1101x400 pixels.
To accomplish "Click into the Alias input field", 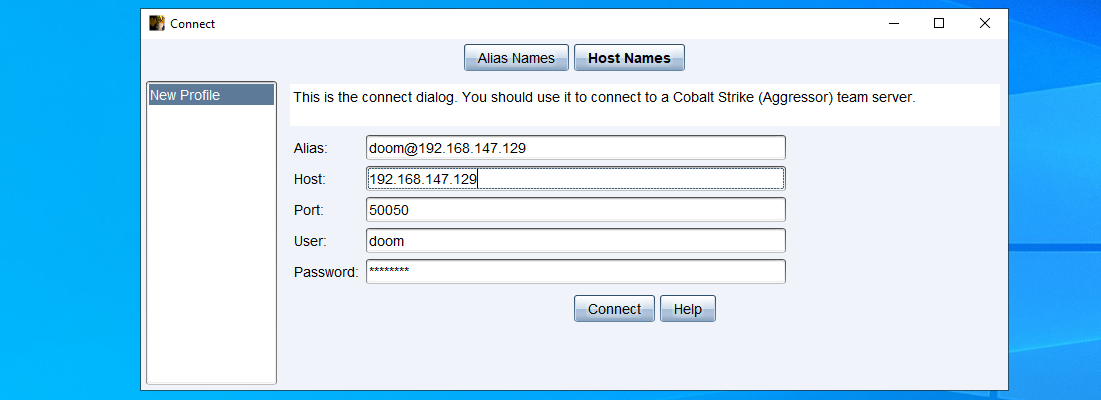I will pyautogui.click(x=575, y=148).
